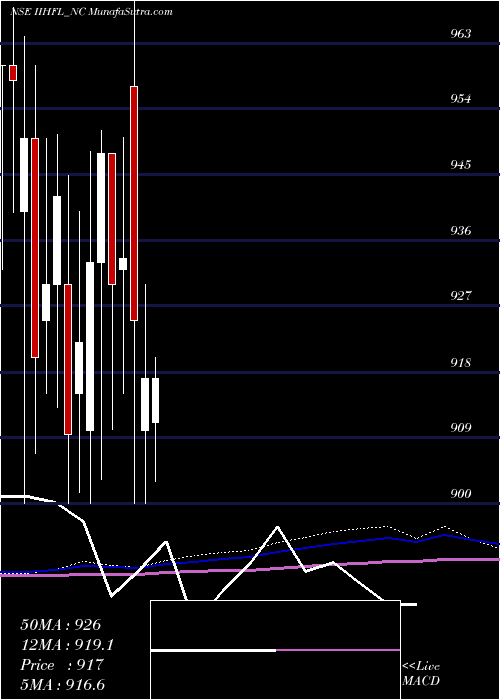Click the 963 price axis label
This screenshot has width=500, height=700.
coord(460,33)
